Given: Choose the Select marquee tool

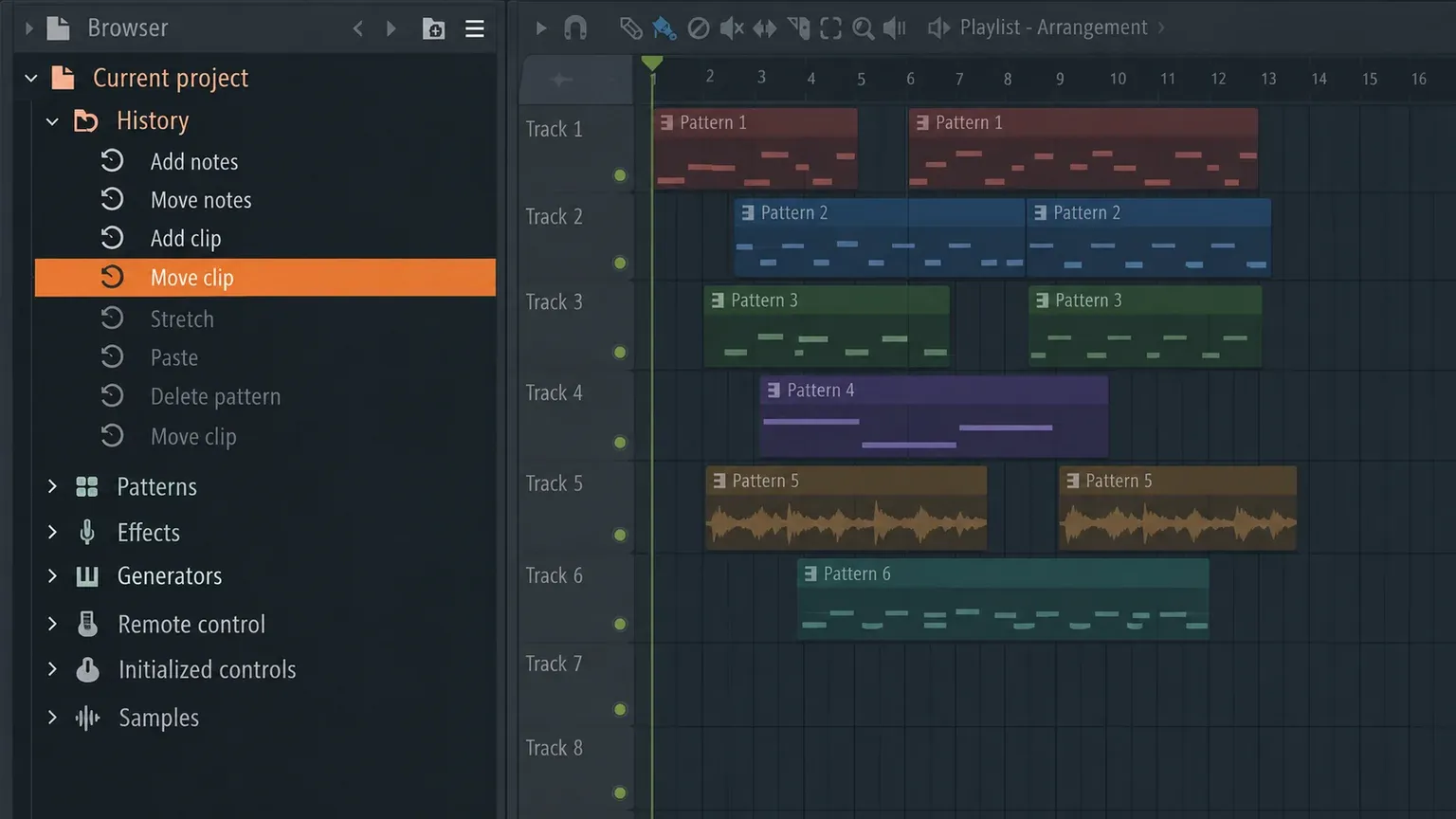Looking at the screenshot, I should tap(831, 28).
